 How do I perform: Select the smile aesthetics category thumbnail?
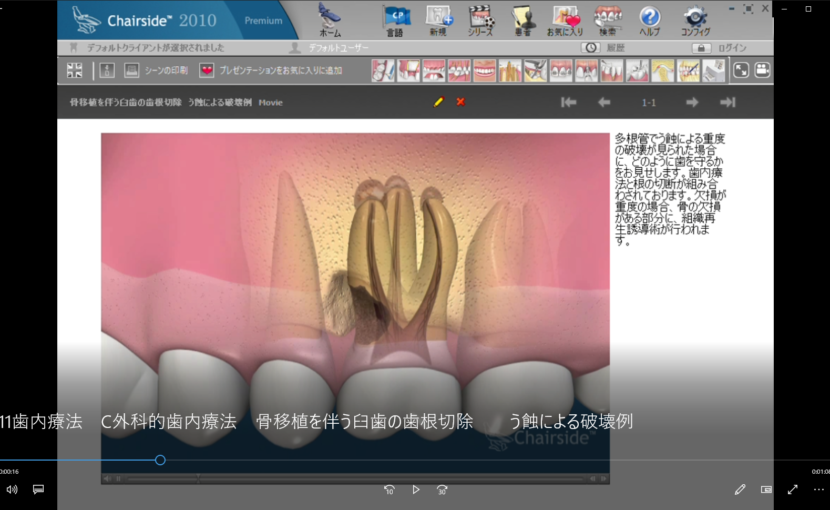(x=484, y=70)
